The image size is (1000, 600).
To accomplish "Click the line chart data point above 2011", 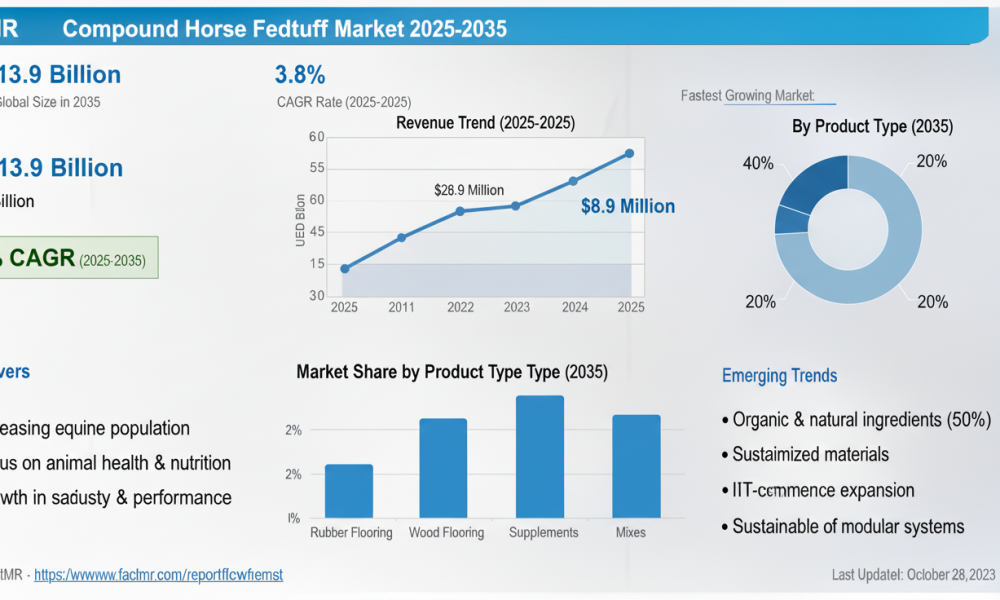I will 402,237.
